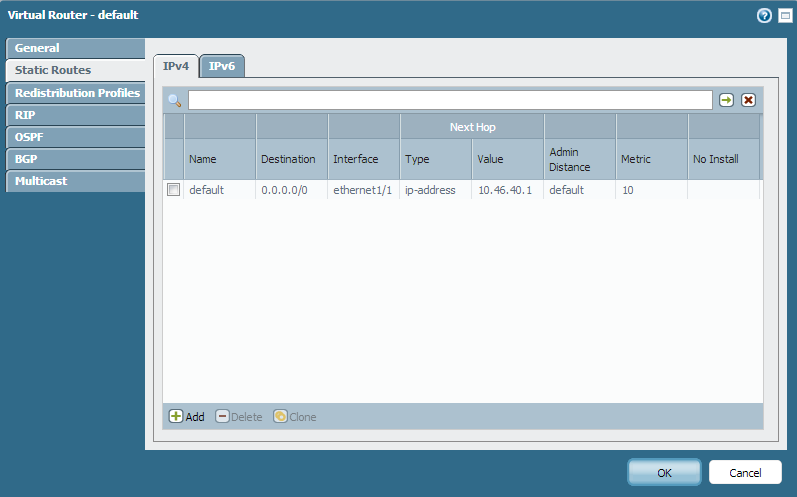Select the ip-address type cell

(430, 190)
